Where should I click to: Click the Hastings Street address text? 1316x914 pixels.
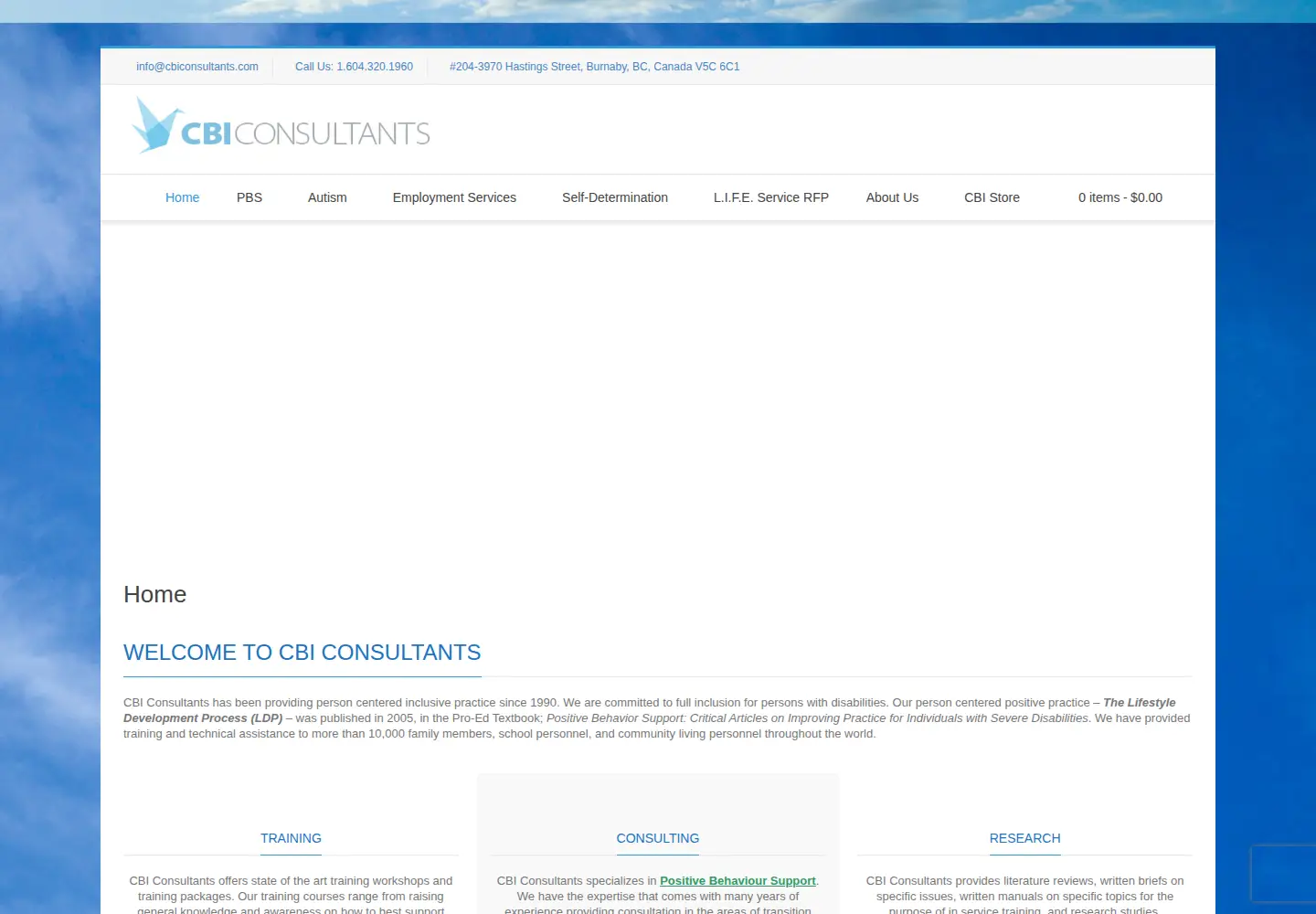(595, 67)
